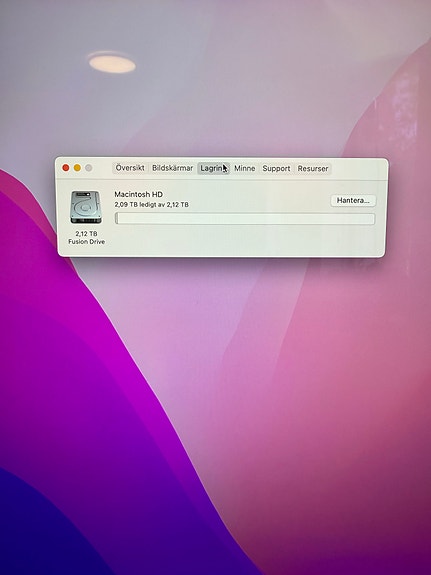Image resolution: width=431 pixels, height=575 pixels.
Task: Click the used-space sliver of storage bar
Action: [117, 219]
